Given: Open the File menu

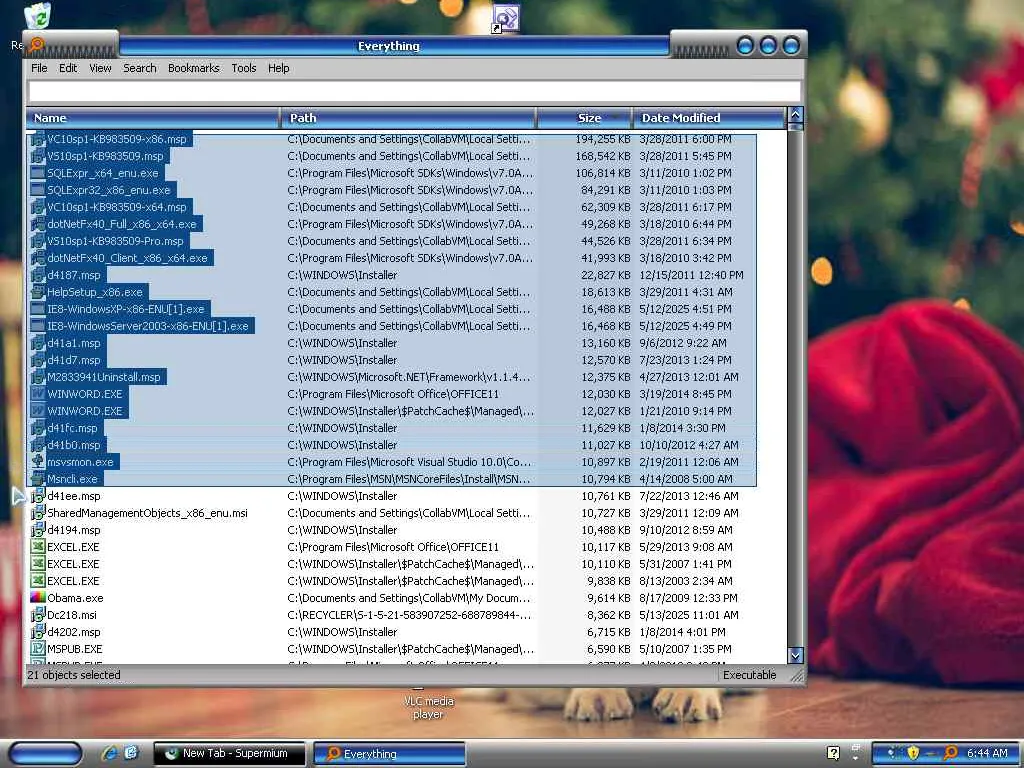Looking at the screenshot, I should pyautogui.click(x=39, y=68).
